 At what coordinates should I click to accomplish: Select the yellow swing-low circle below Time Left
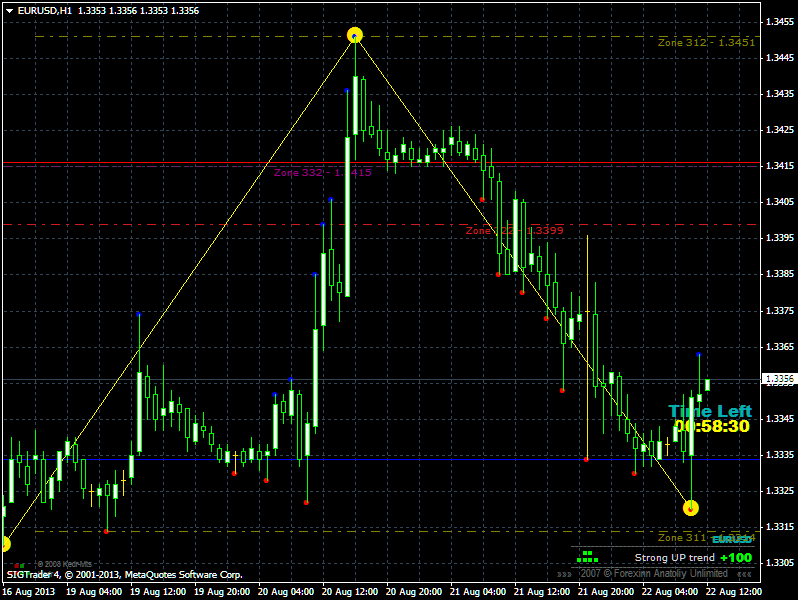point(691,508)
